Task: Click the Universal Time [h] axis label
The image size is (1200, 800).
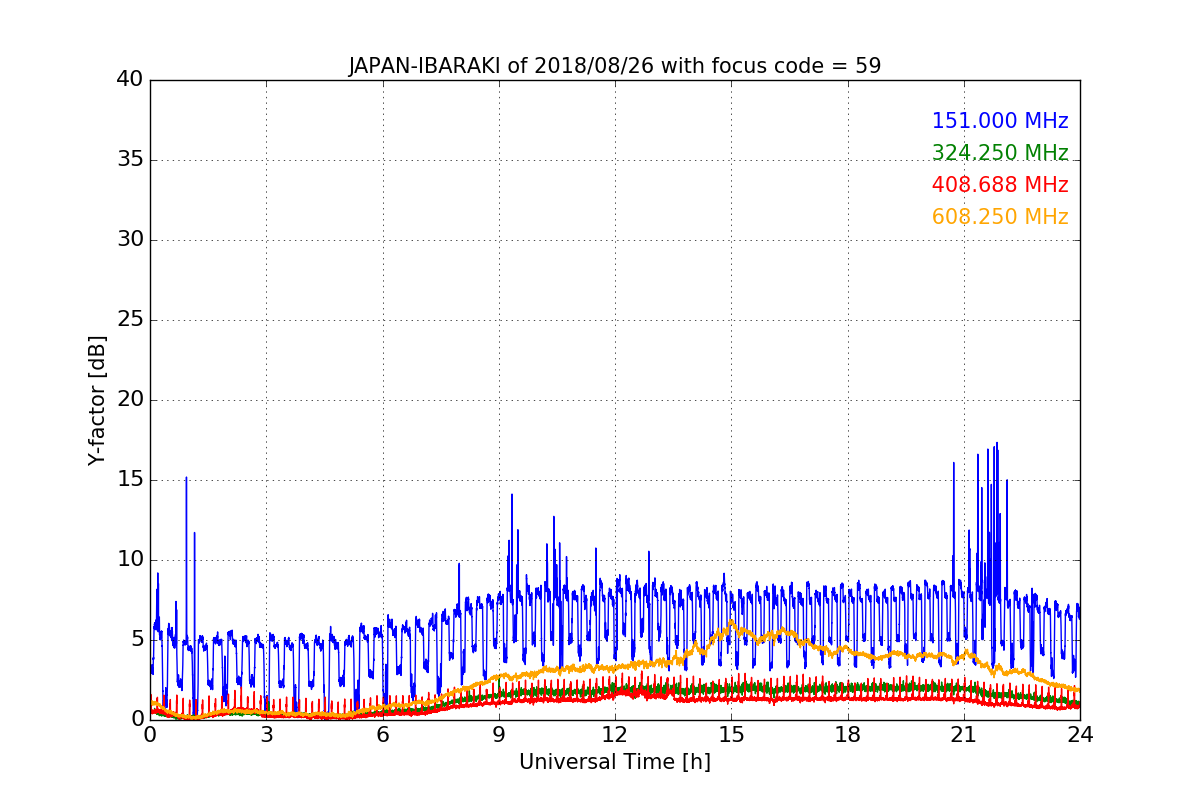Action: click(615, 762)
